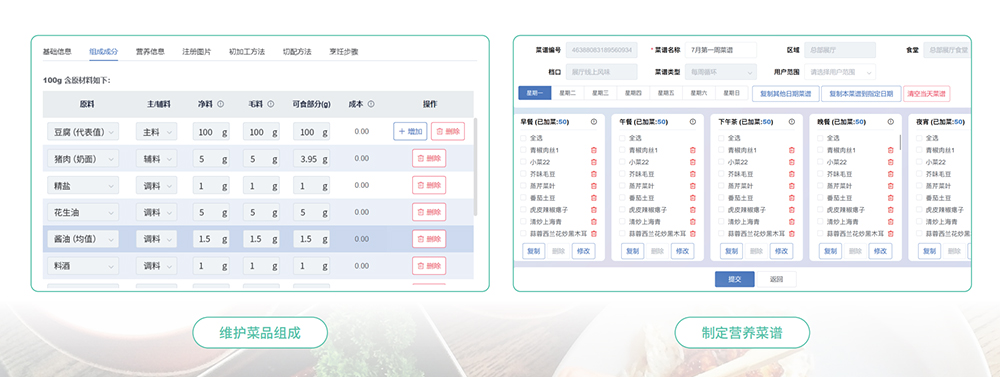1000x377 pixels.
Task: Delete 虎皮辣椒瘪子 from 午餐 using trash icon
Action: 693,210
